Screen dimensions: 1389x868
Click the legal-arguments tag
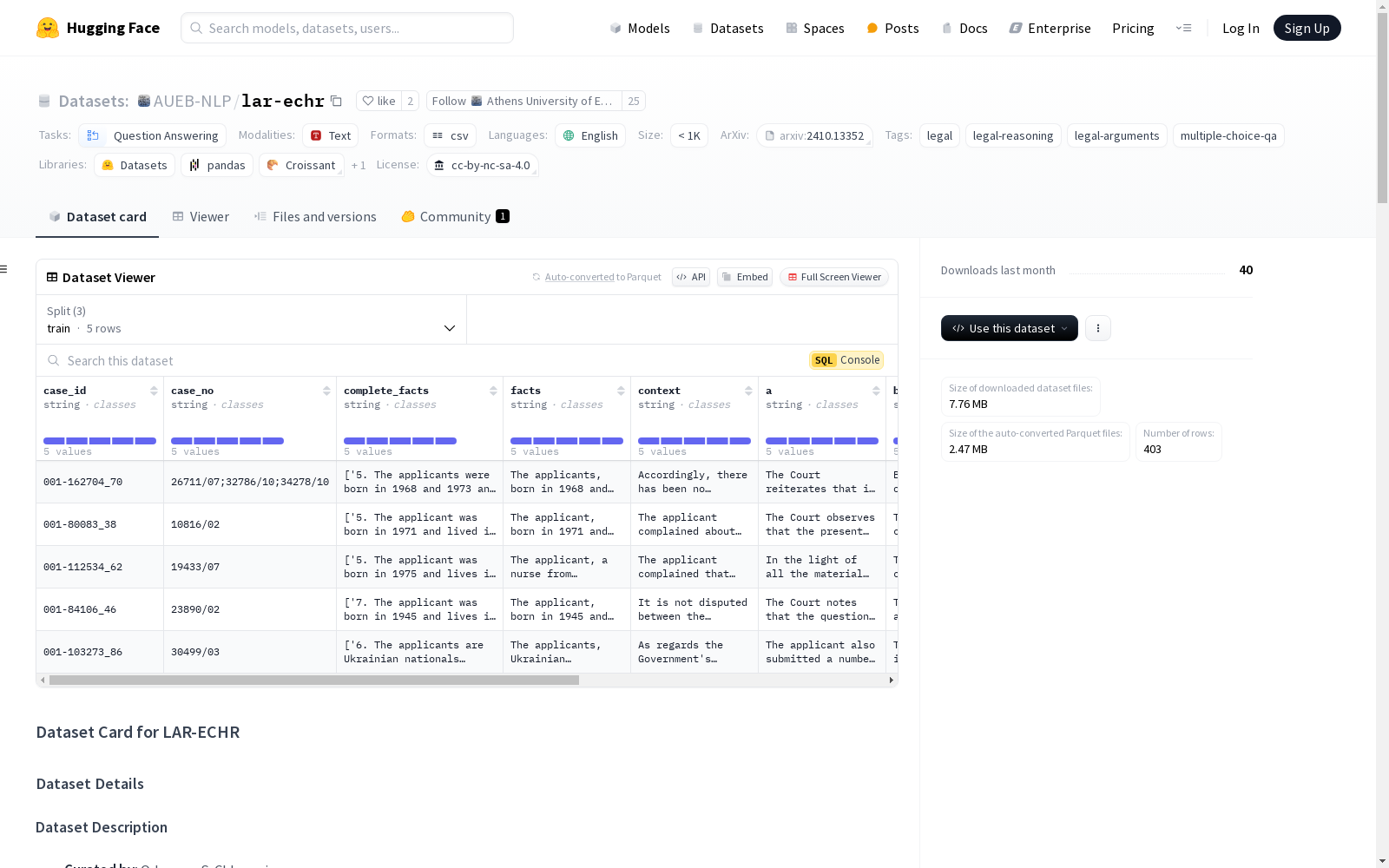tap(1116, 135)
